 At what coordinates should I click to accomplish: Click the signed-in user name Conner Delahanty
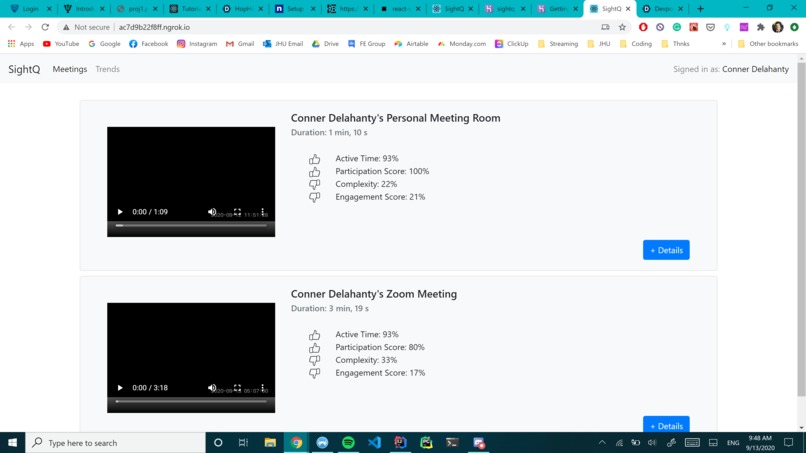click(x=755, y=69)
